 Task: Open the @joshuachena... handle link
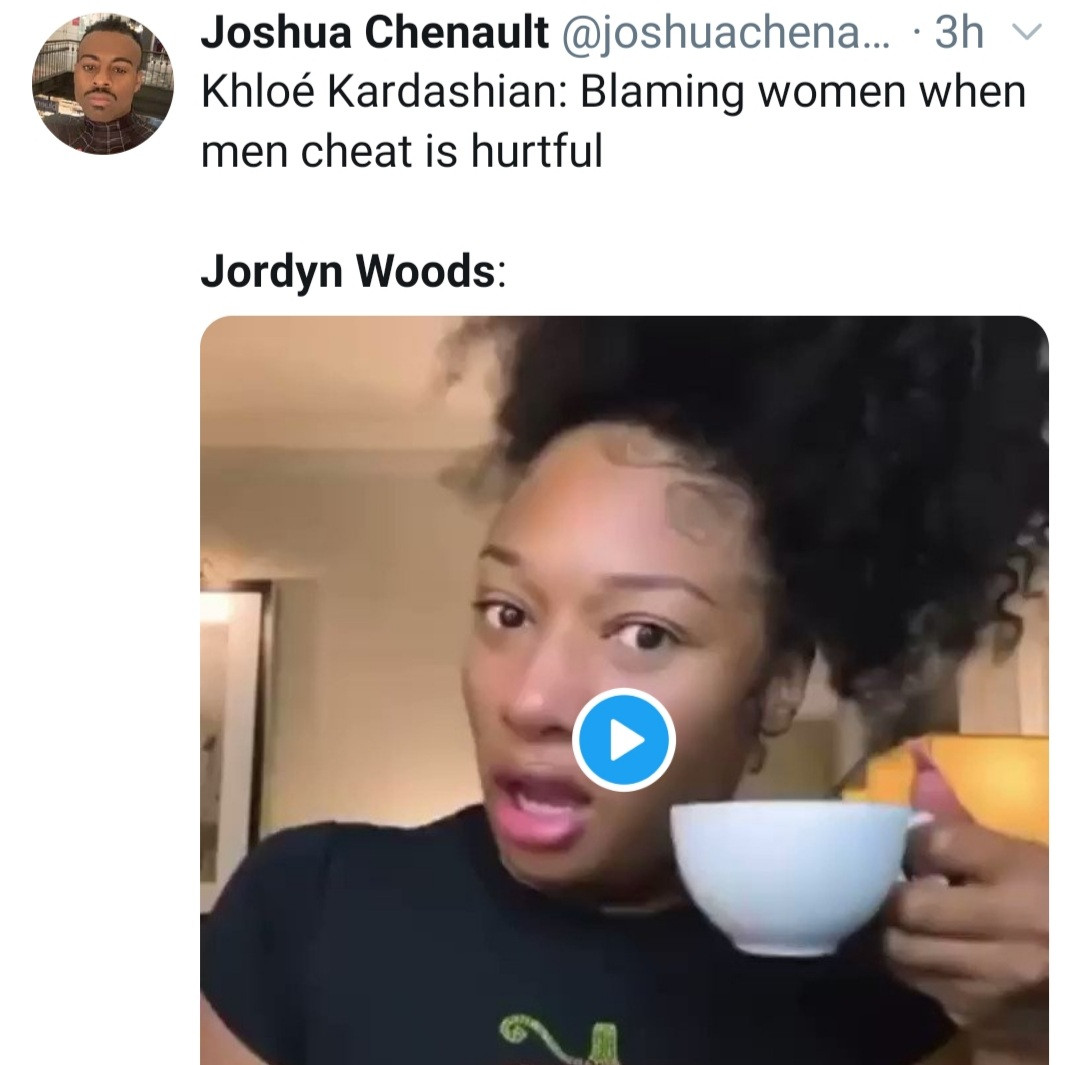pyautogui.click(x=726, y=32)
